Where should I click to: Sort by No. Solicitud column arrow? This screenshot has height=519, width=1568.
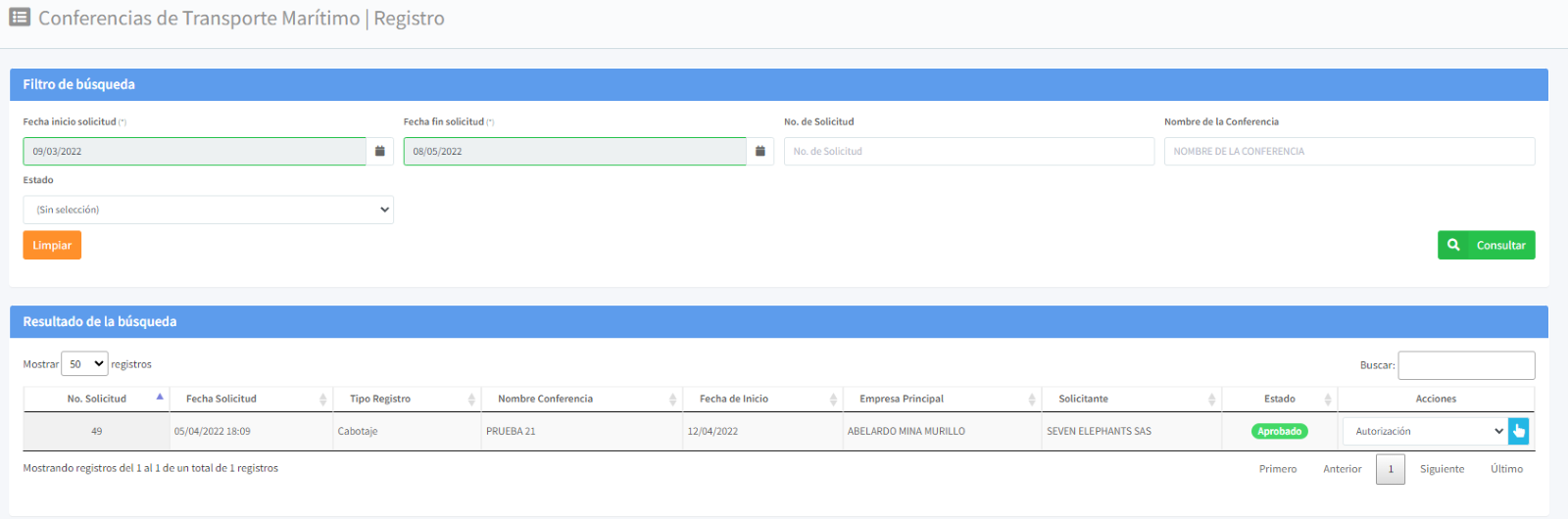(x=160, y=398)
